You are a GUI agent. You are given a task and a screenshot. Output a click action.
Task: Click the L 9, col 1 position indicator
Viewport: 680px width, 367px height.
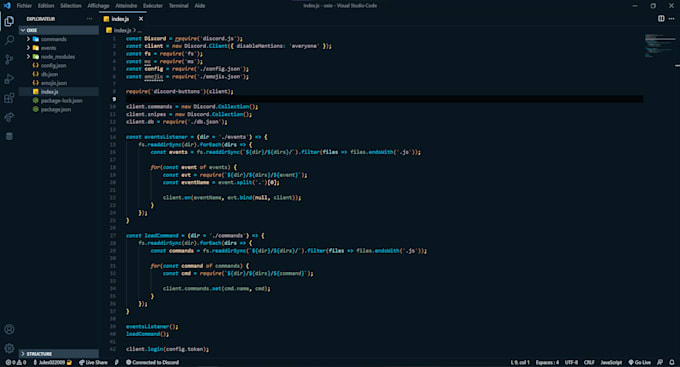pyautogui.click(x=520, y=362)
